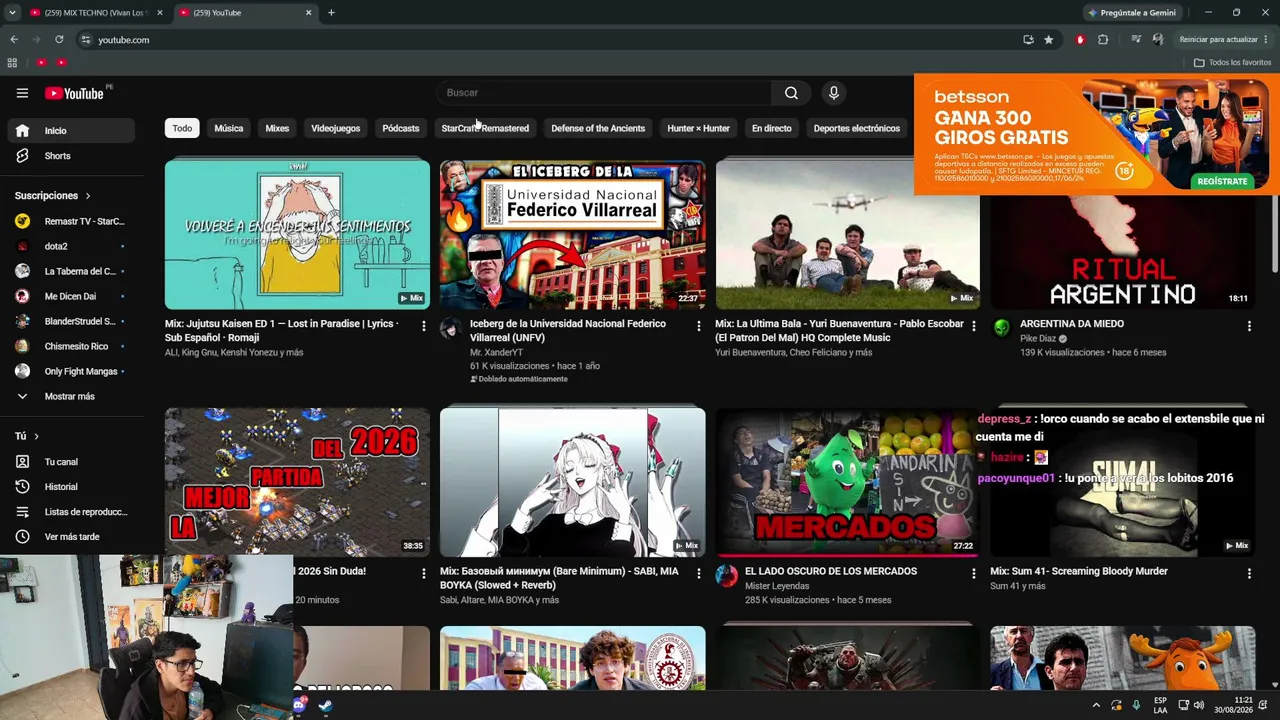Image resolution: width=1280 pixels, height=720 pixels.
Task: Select the Defense of the Ancients chip
Action: click(598, 128)
